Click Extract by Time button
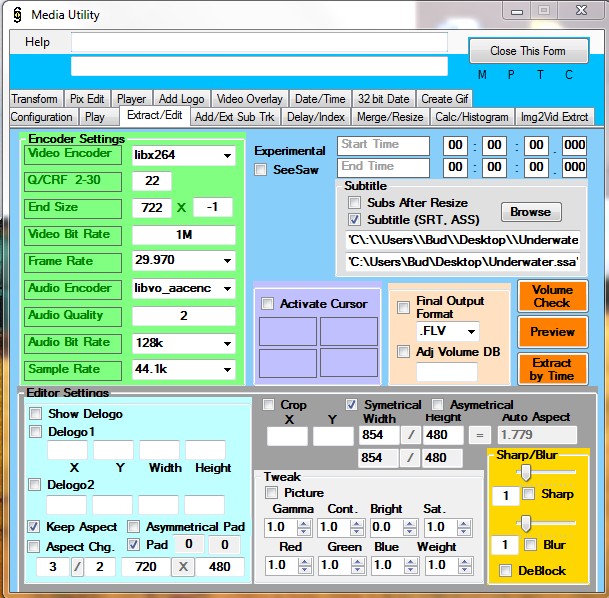609x598 pixels. click(x=552, y=369)
